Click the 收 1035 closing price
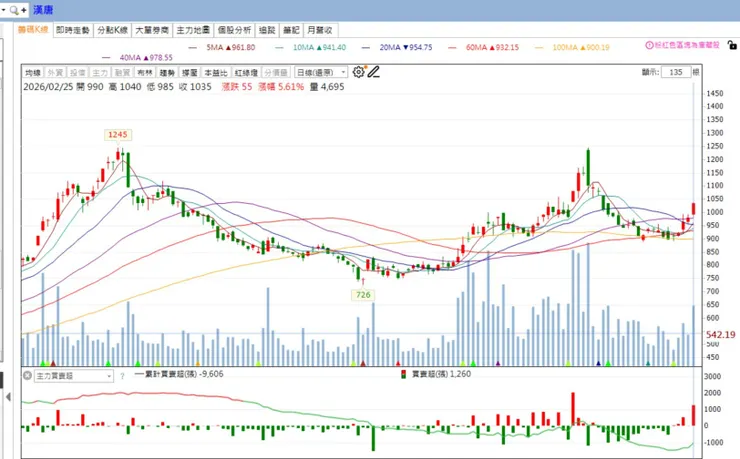The height and width of the screenshot is (459, 740). point(195,87)
